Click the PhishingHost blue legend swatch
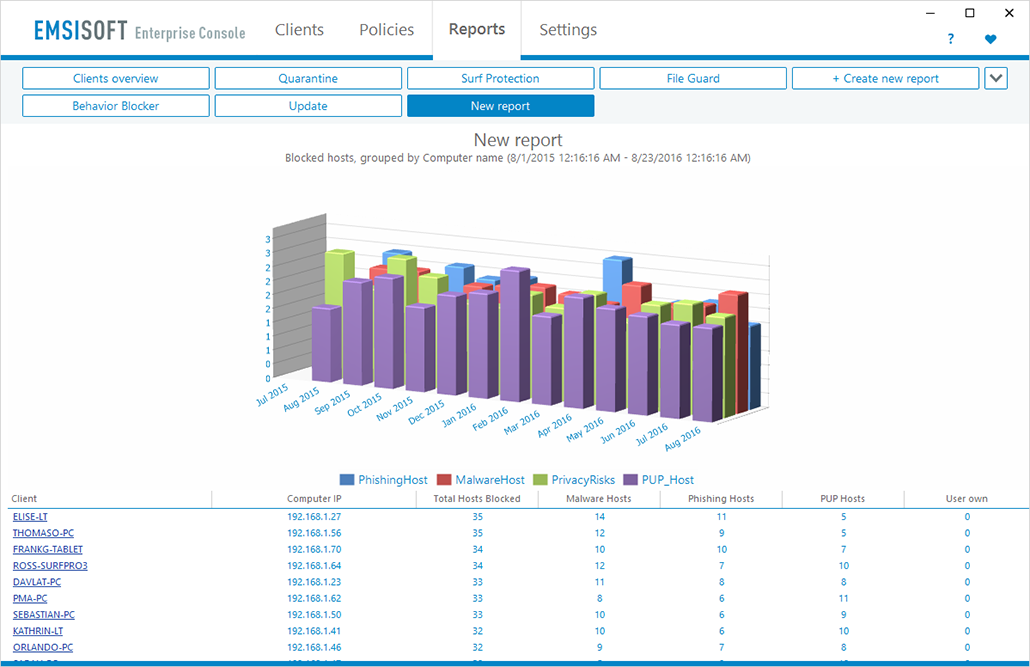The image size is (1030, 667). (x=347, y=480)
